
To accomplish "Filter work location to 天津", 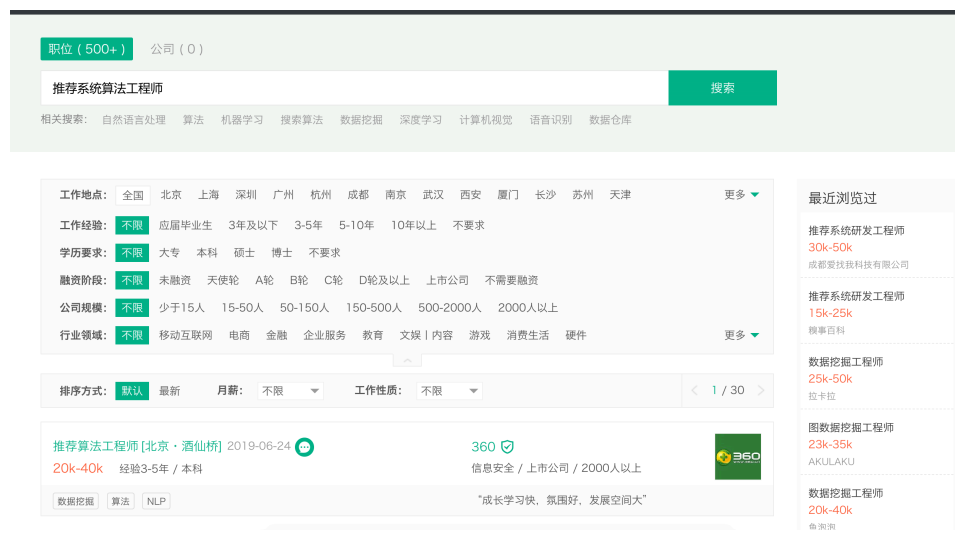I will coord(620,195).
